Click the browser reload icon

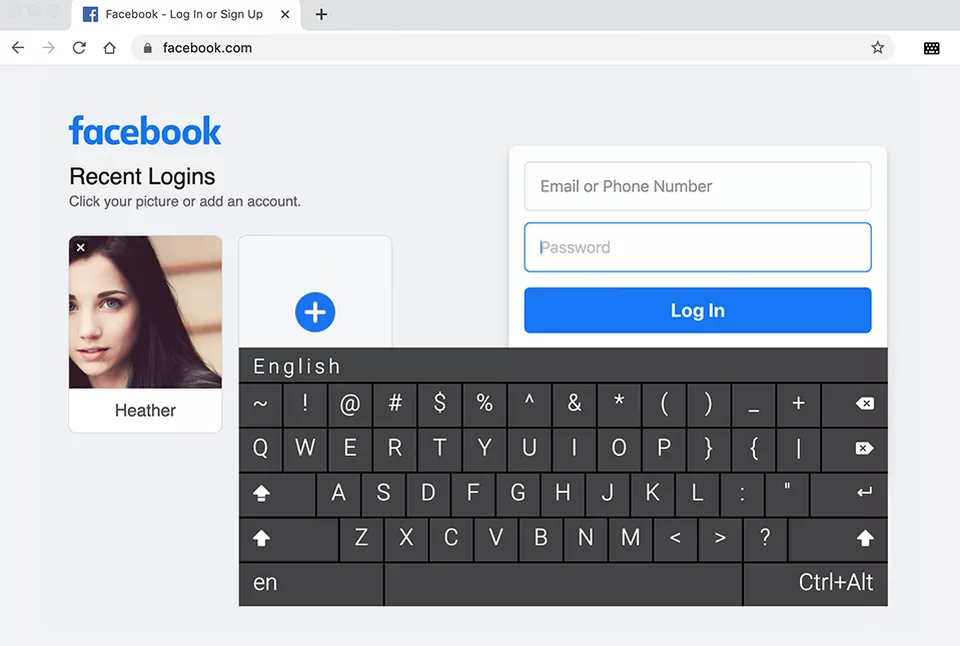(79, 48)
